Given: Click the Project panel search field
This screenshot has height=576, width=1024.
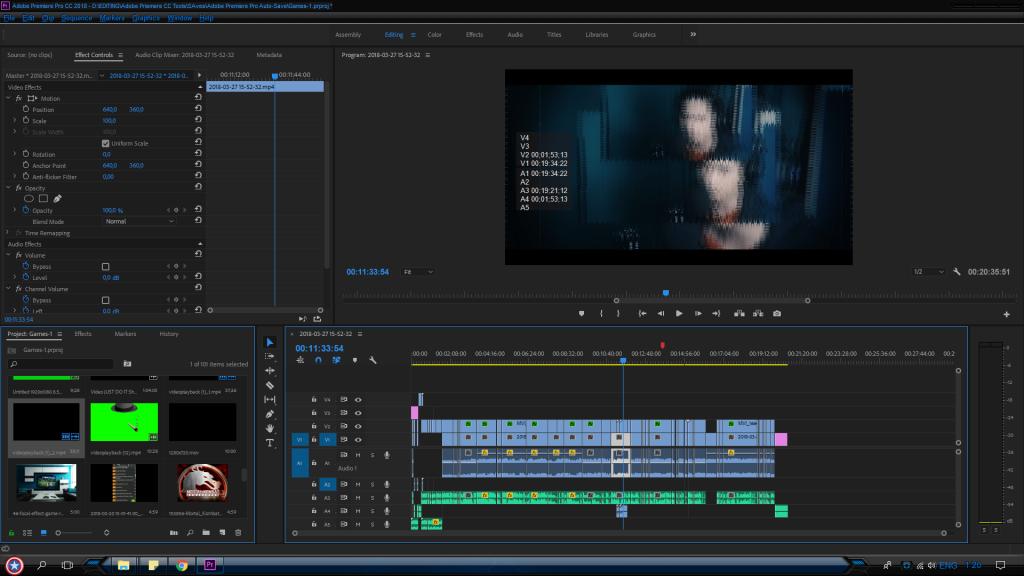Looking at the screenshot, I should tap(61, 364).
